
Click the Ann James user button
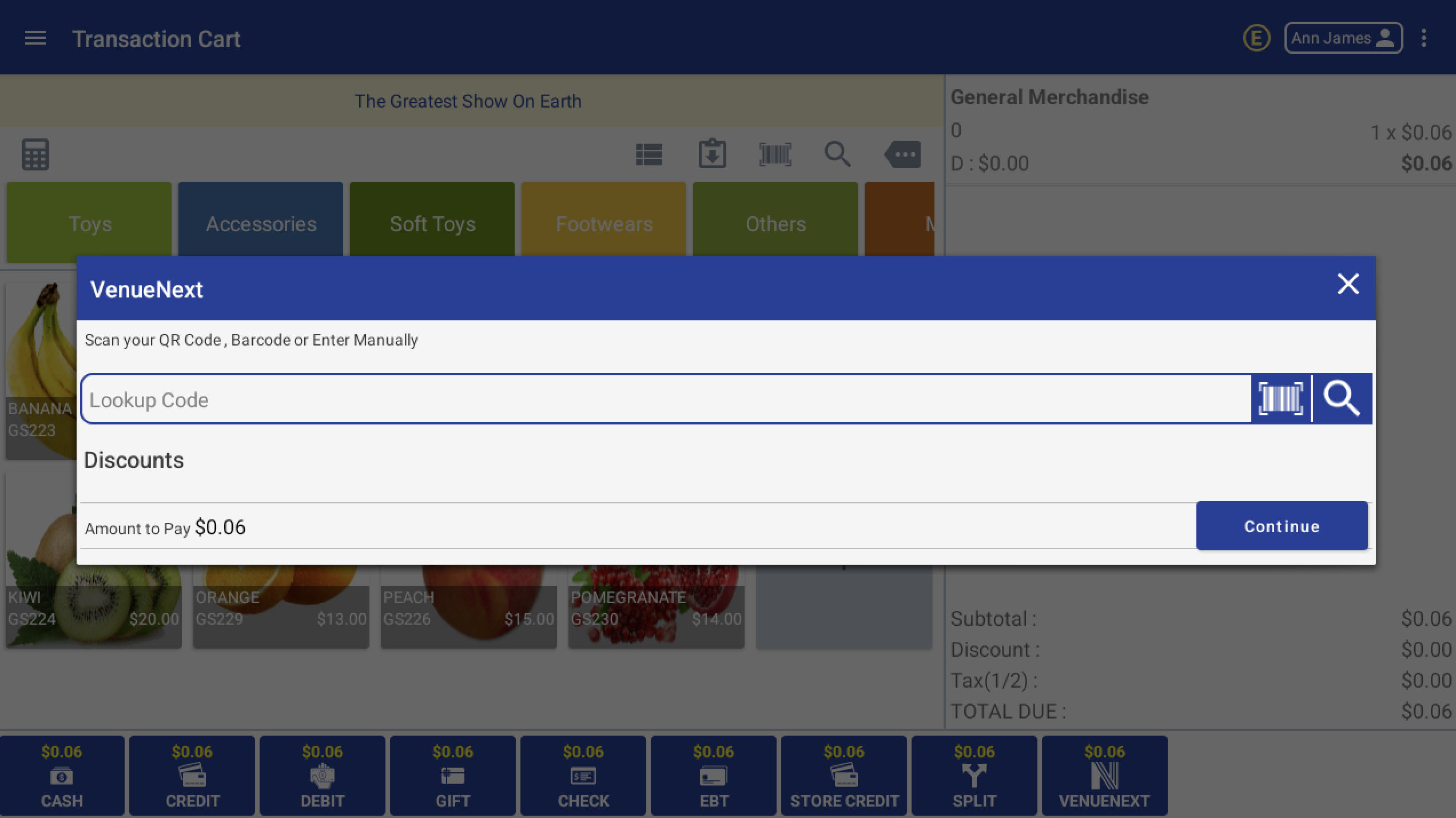pyautogui.click(x=1343, y=38)
